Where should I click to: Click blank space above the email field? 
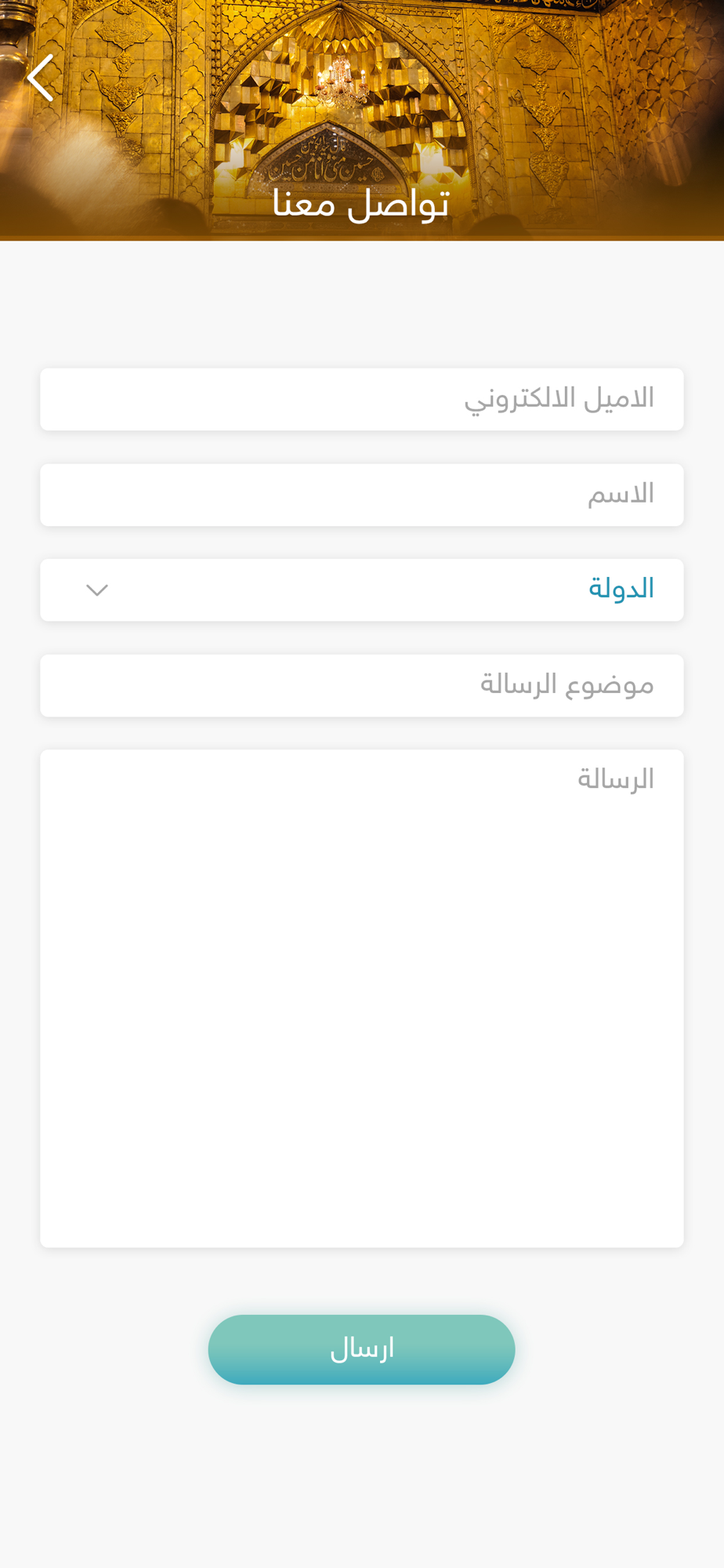(x=362, y=306)
